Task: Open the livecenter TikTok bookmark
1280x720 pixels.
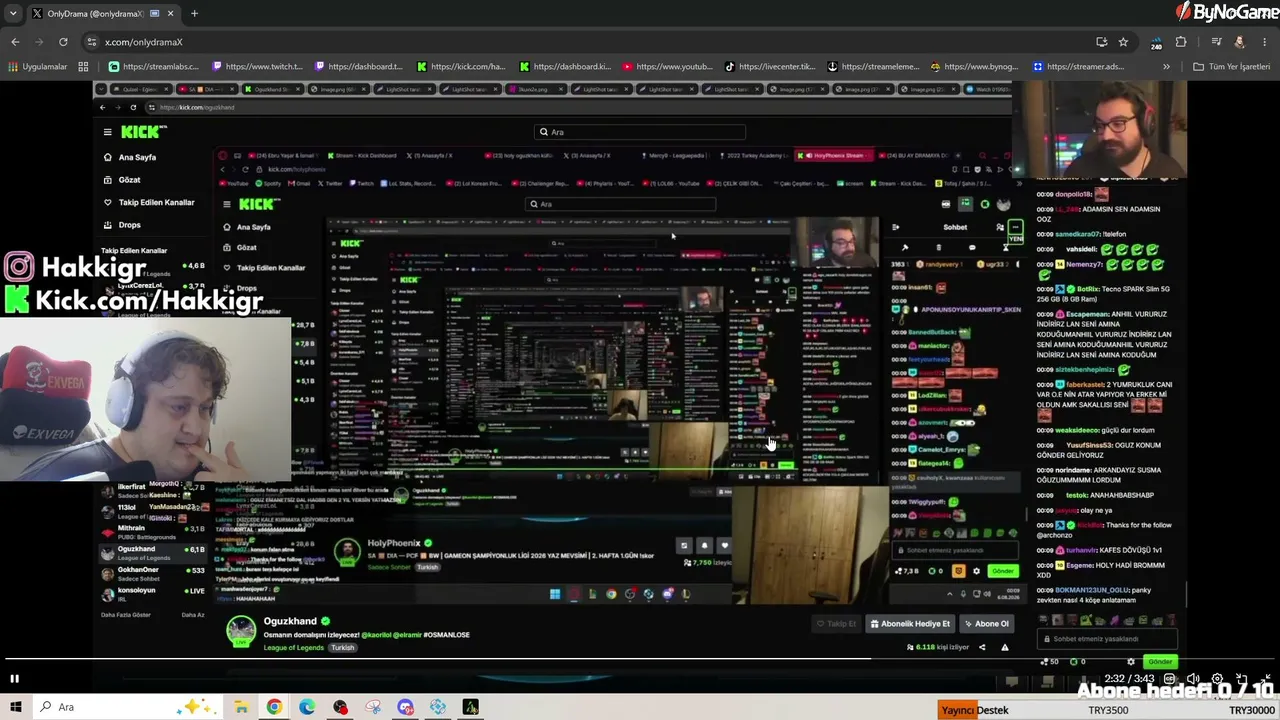Action: coord(771,67)
